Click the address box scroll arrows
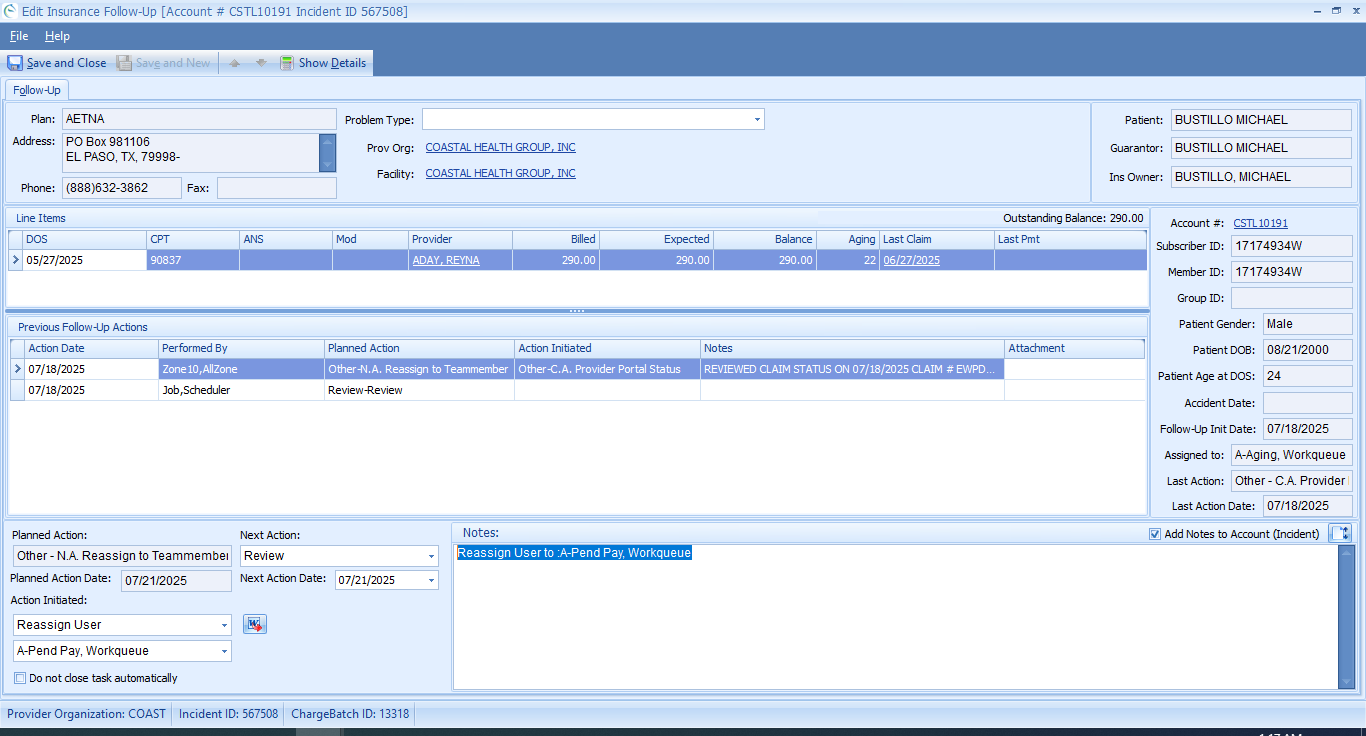This screenshot has width=1366, height=736. tap(327, 153)
